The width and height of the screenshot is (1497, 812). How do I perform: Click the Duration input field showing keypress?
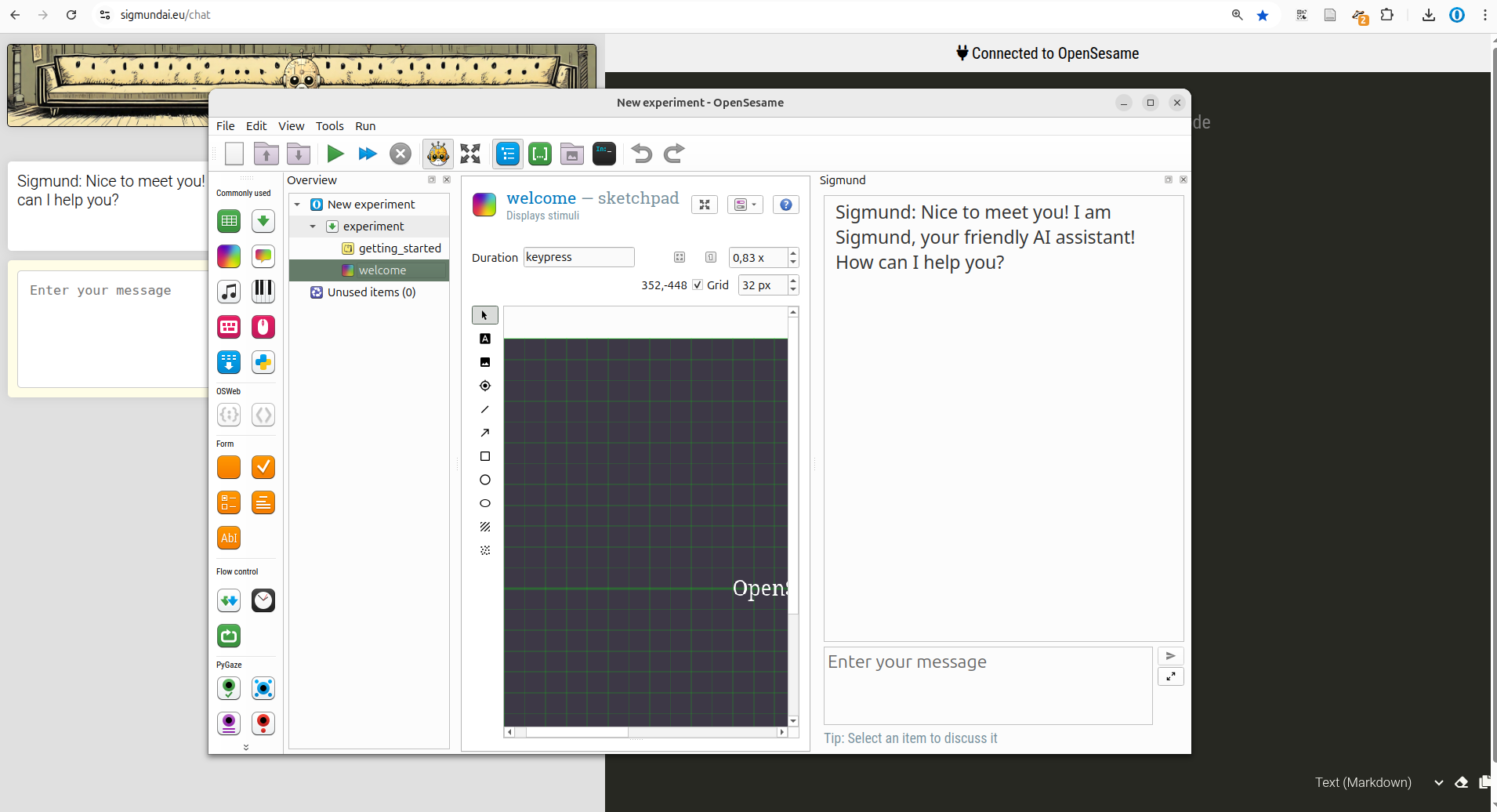click(578, 256)
